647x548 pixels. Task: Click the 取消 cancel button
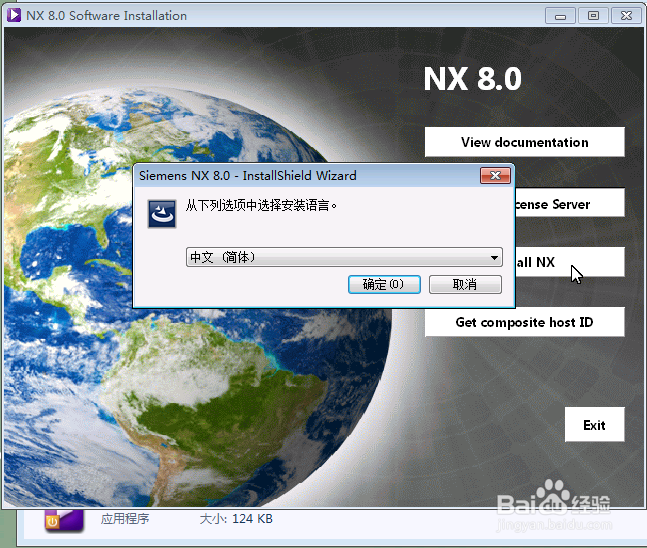[465, 284]
